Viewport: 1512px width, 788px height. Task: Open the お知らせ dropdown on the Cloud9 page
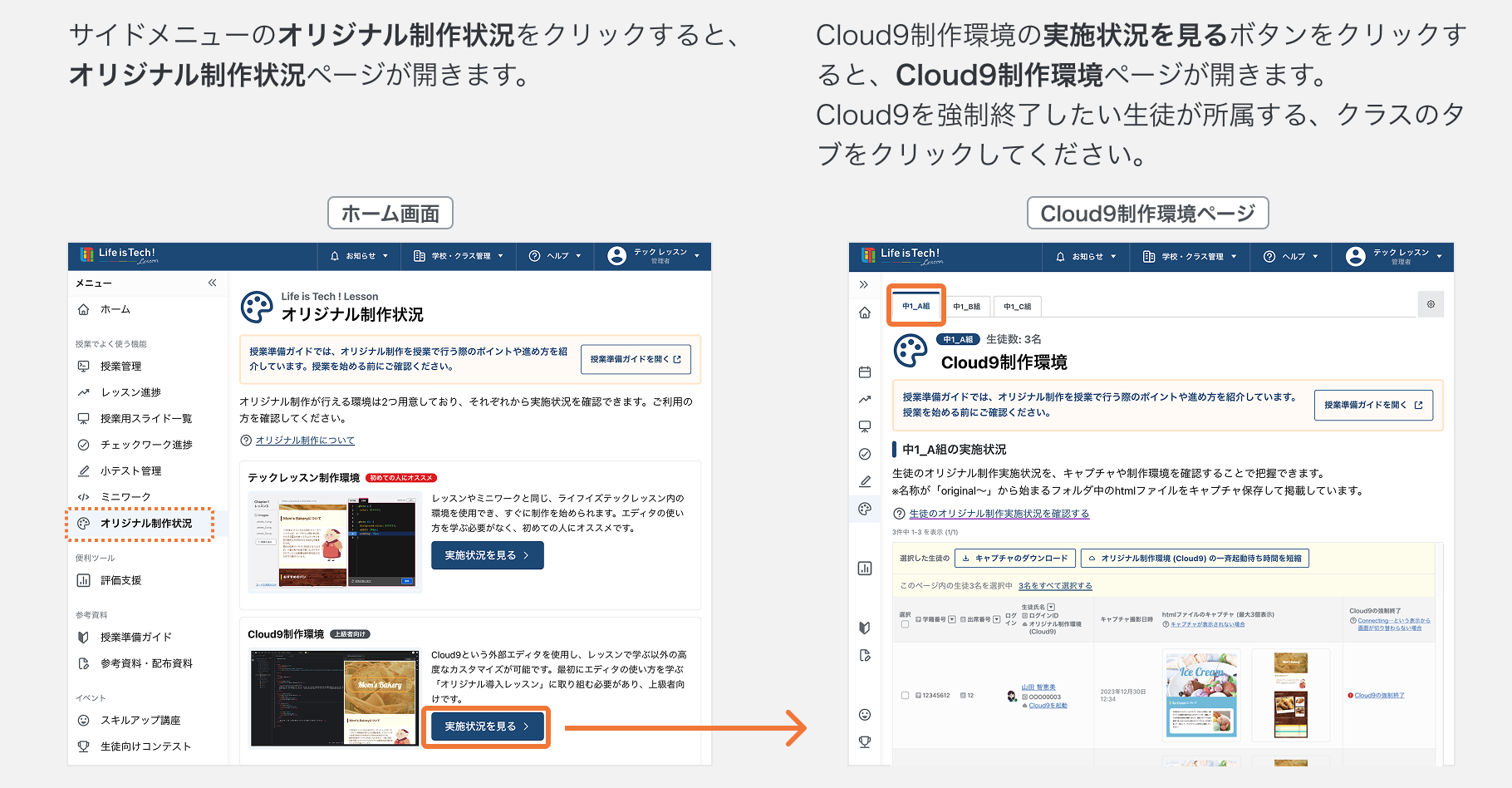coord(1087,257)
